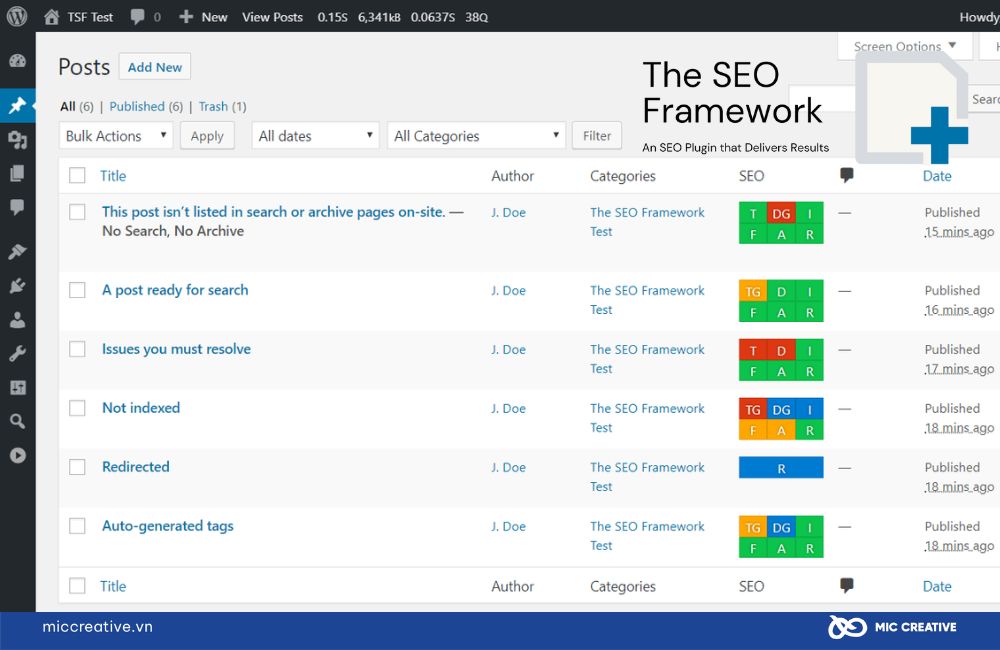1000x650 pixels.
Task: Click The SEO Framework category on Not indexed row
Action: click(x=647, y=408)
